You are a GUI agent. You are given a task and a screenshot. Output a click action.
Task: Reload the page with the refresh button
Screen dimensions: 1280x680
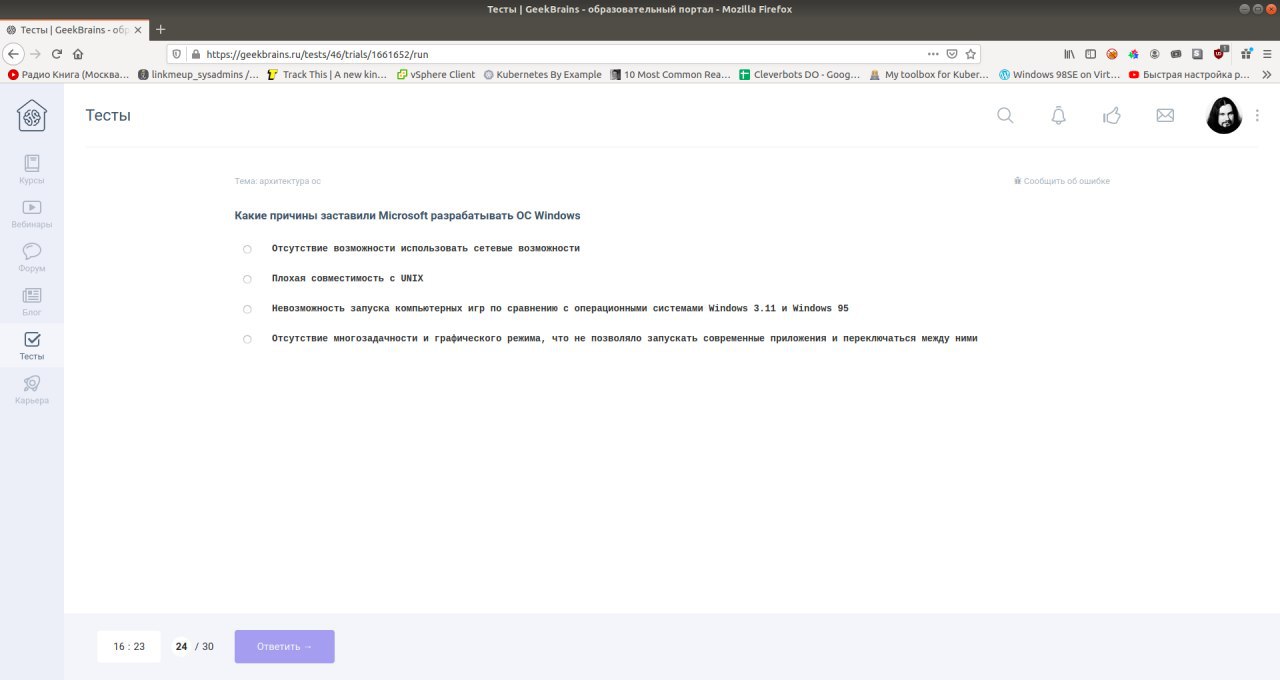point(57,54)
